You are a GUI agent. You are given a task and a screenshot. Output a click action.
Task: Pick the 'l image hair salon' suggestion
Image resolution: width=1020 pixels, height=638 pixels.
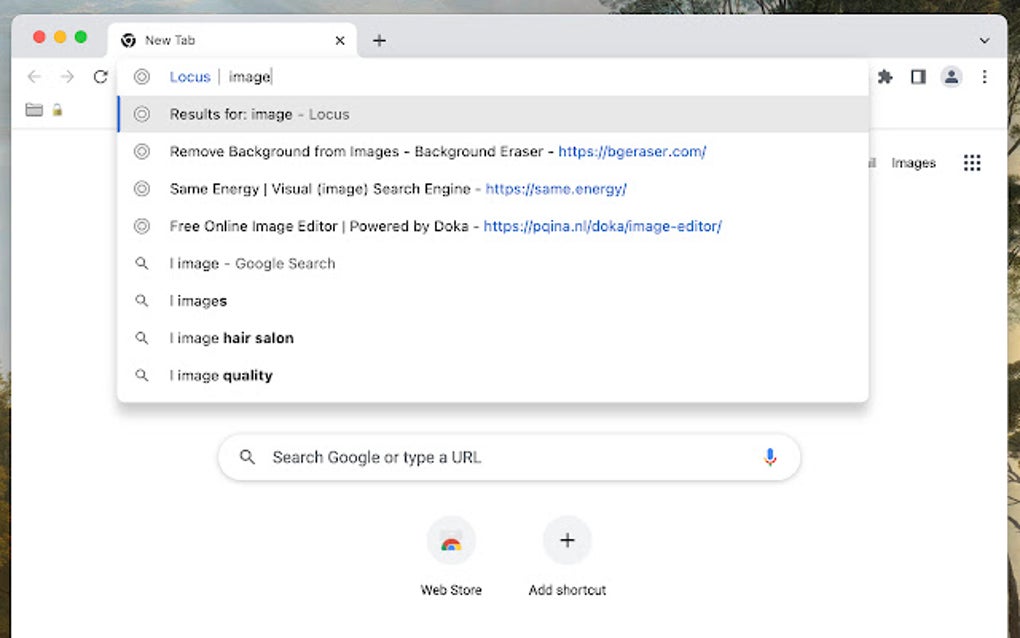pos(493,338)
